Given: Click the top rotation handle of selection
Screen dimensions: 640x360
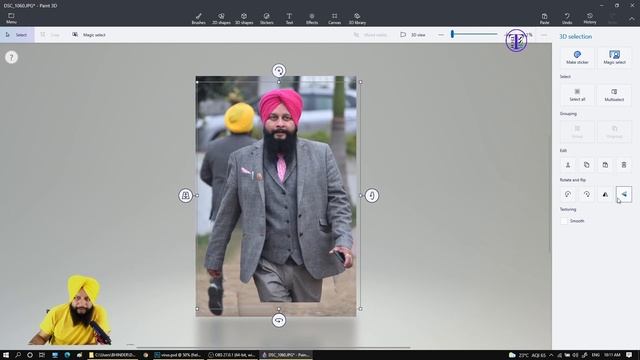Looking at the screenshot, I should tap(279, 71).
